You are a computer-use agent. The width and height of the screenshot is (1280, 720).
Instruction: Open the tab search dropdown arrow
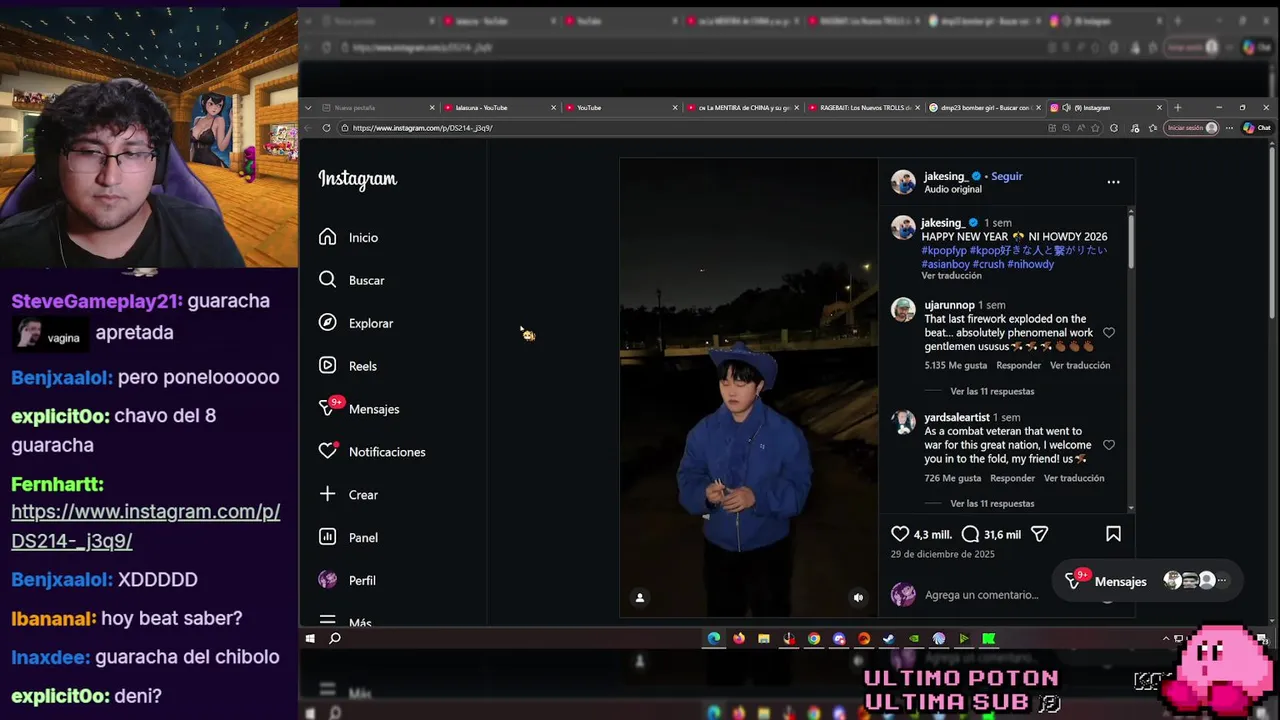pos(308,107)
